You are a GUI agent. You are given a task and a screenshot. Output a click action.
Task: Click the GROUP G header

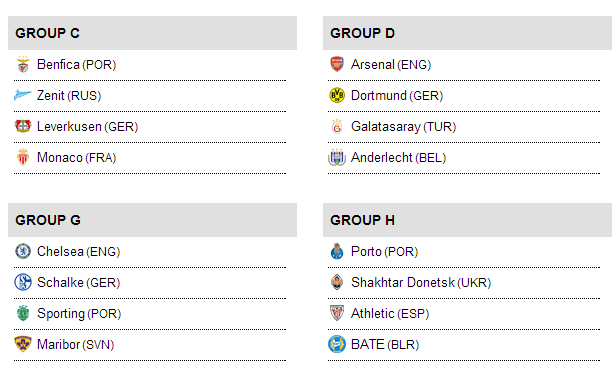152,220
